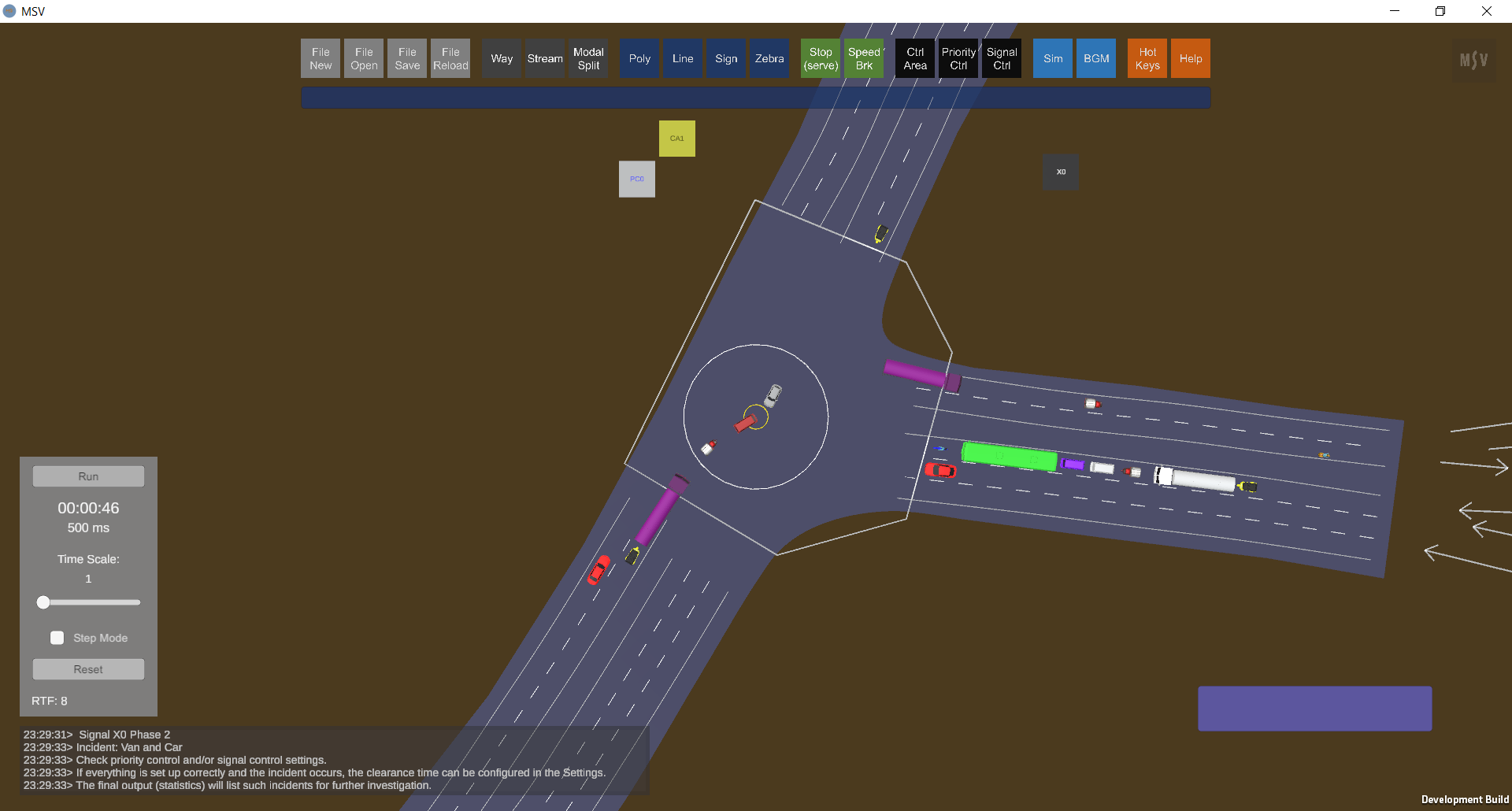Click the PC0 priority control marker
1512x811 pixels.
click(x=637, y=180)
